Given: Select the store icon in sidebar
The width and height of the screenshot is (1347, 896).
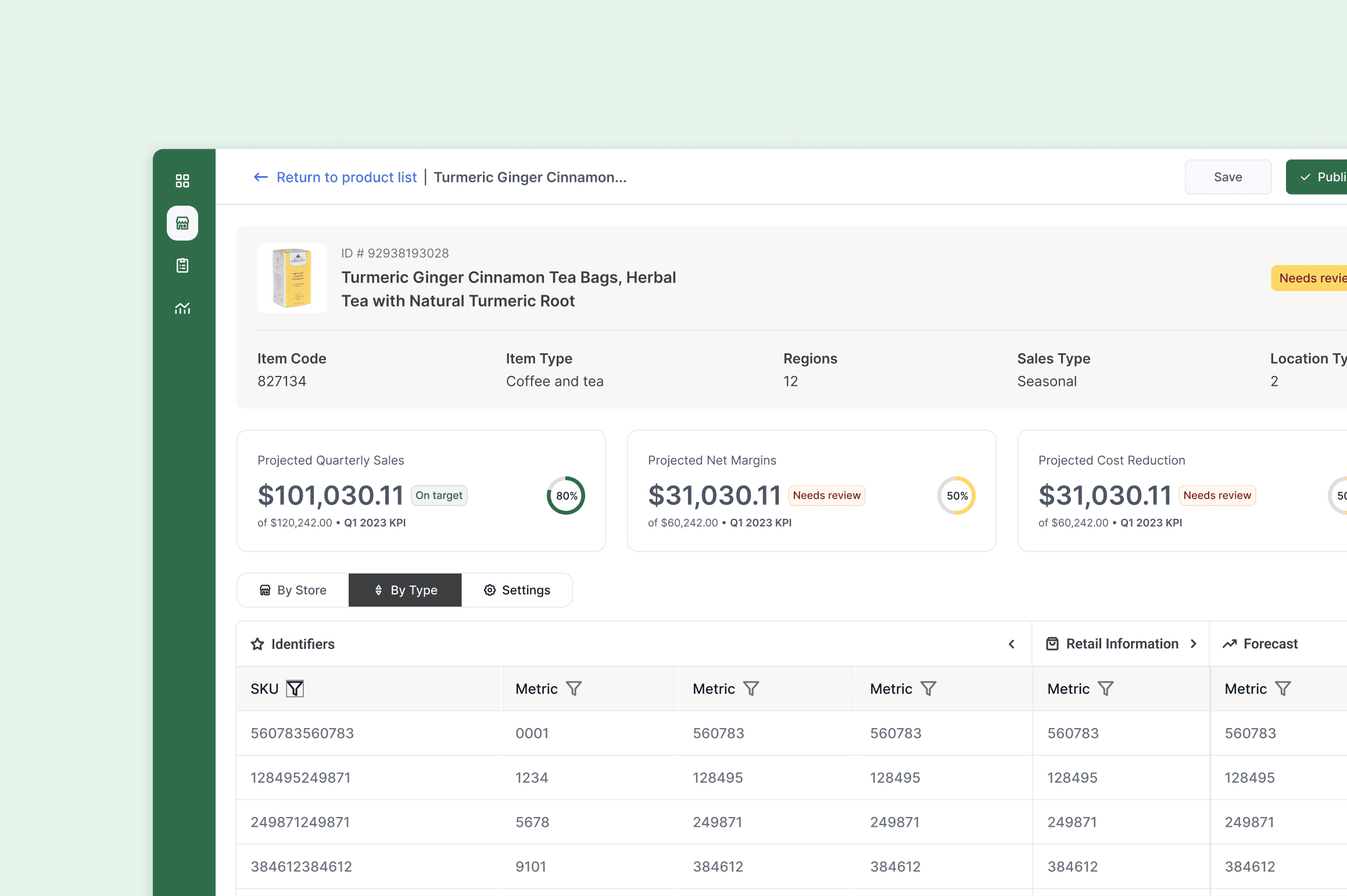Looking at the screenshot, I should point(182,223).
